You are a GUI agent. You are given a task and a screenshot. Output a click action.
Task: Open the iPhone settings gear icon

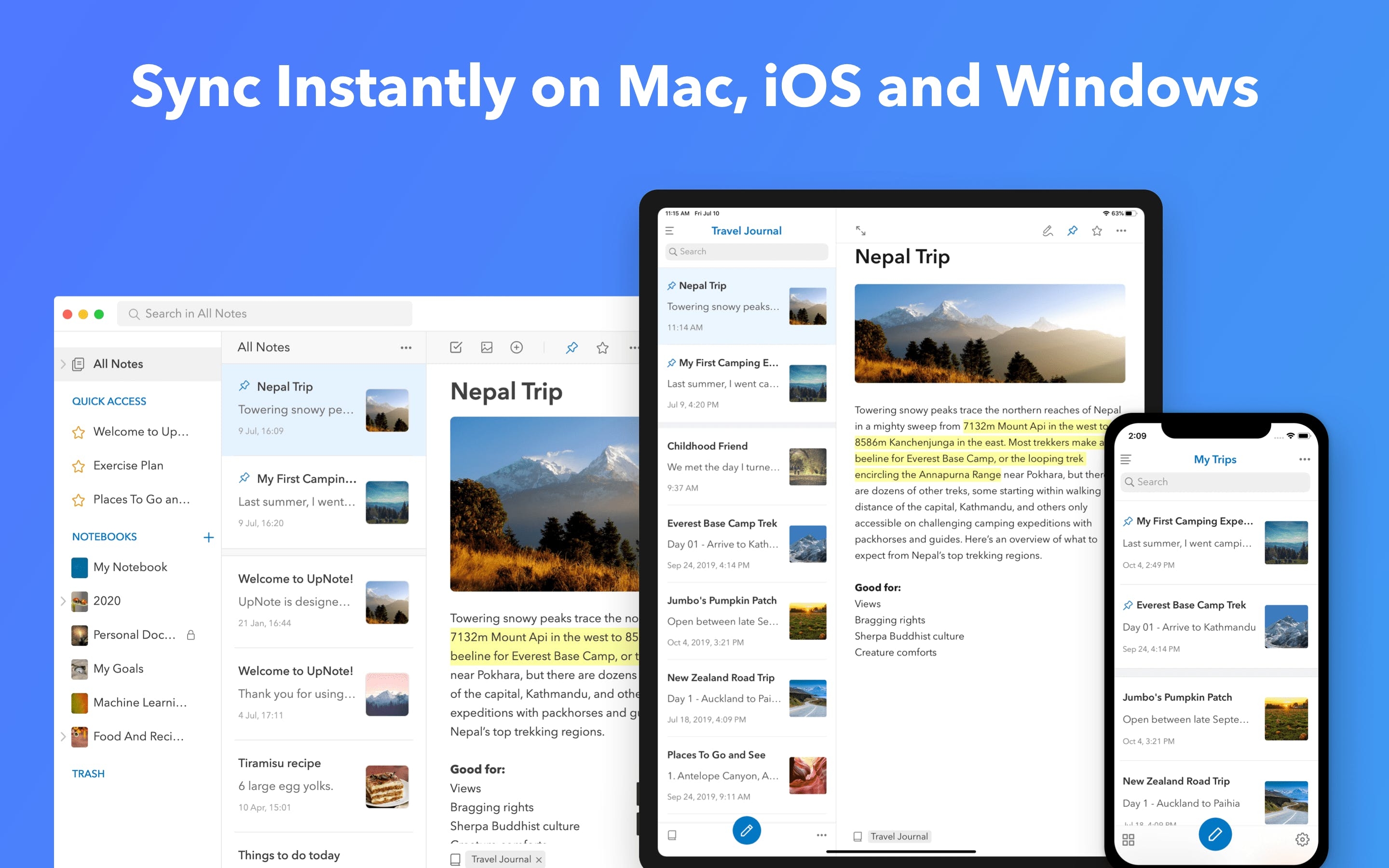1302,840
